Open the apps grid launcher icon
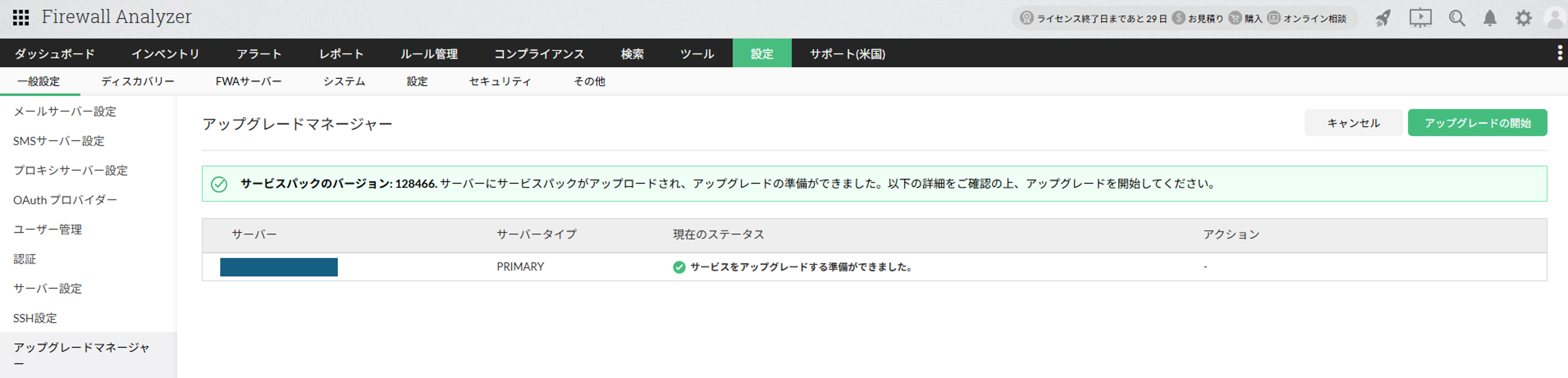This screenshot has height=378, width=1568. 21,18
